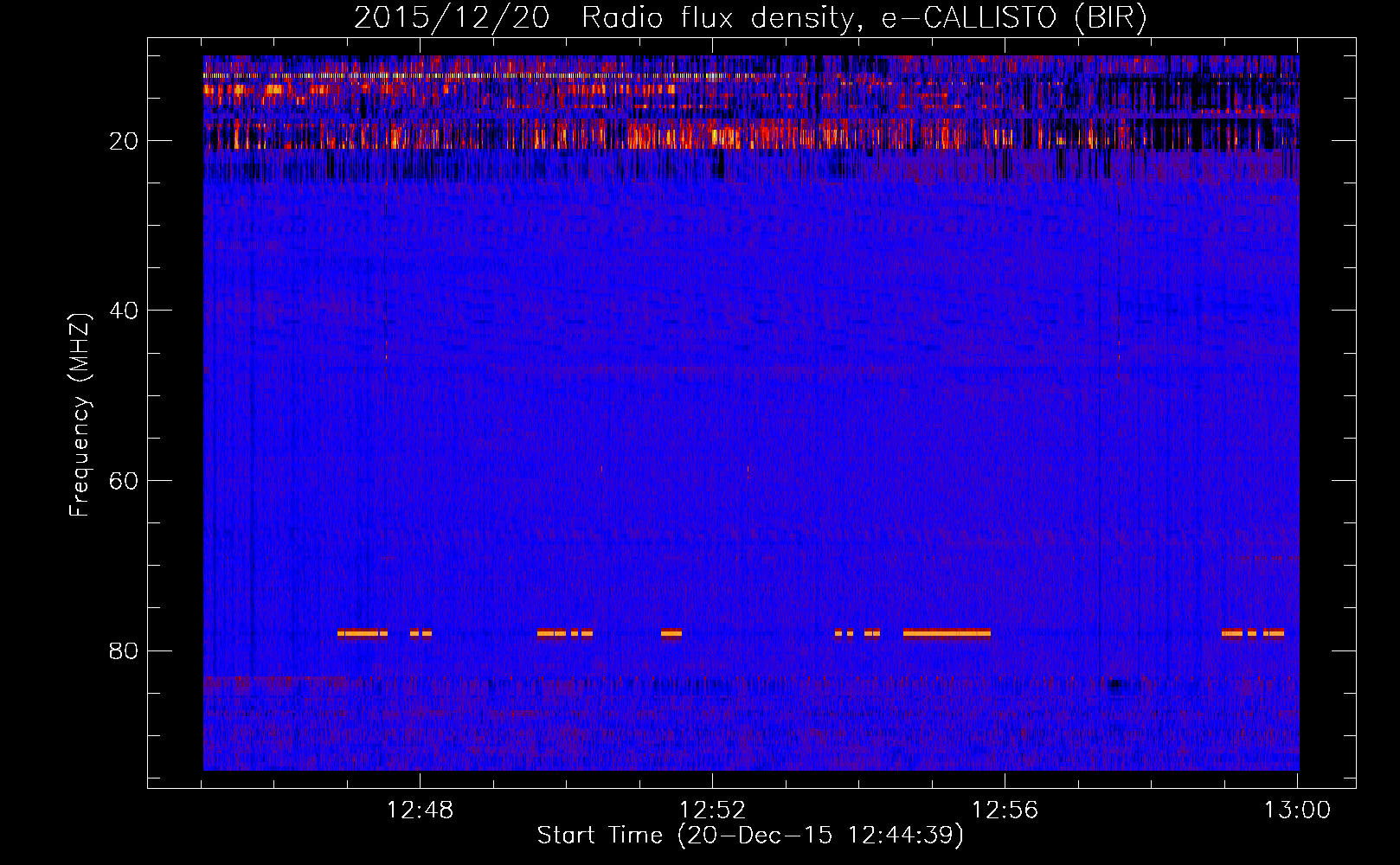Click the dark blob near 84 MHz after 12:57
The height and width of the screenshot is (865, 1400).
pyautogui.click(x=1116, y=686)
